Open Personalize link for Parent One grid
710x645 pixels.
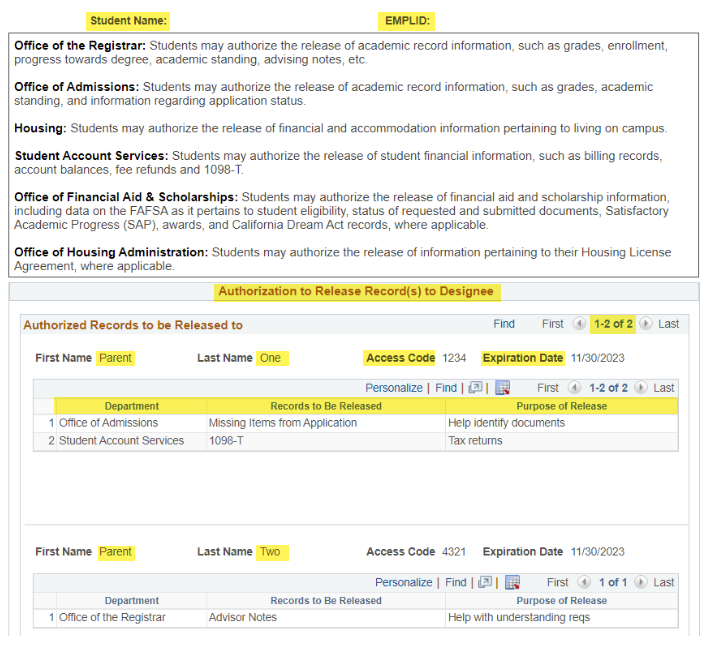393,388
